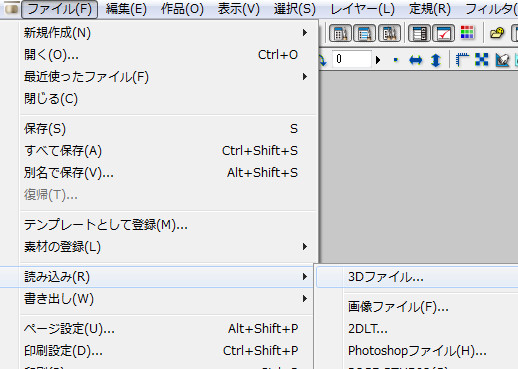Viewport: 518px width, 369px height.
Task: Flip the view horizontally with double arrow
Action: coord(415,60)
